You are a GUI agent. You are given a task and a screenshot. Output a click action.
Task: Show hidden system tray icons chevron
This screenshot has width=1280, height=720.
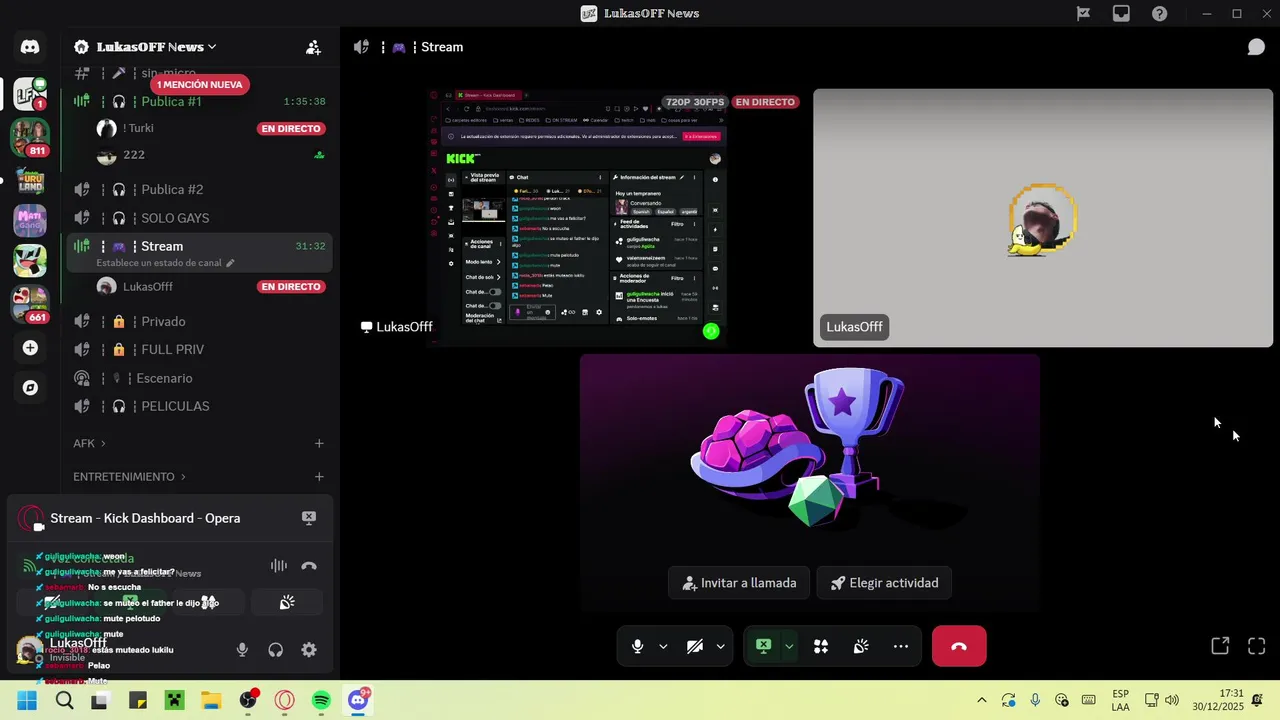981,700
